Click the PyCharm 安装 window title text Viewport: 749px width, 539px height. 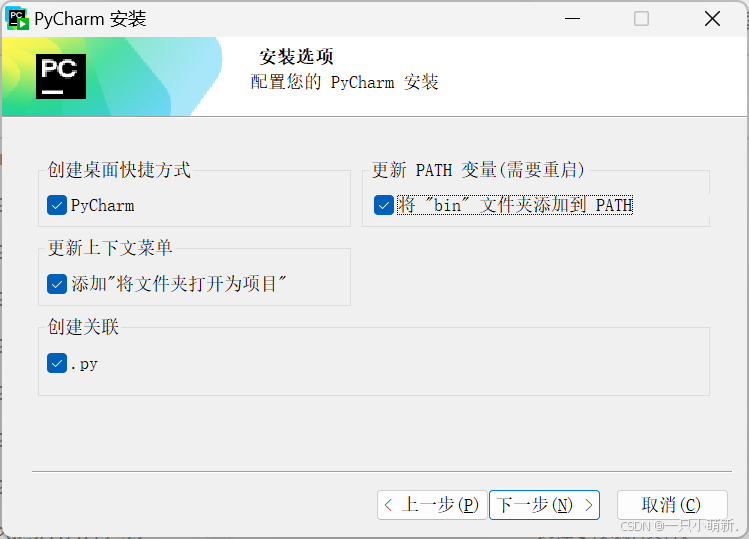pyautogui.click(x=90, y=19)
